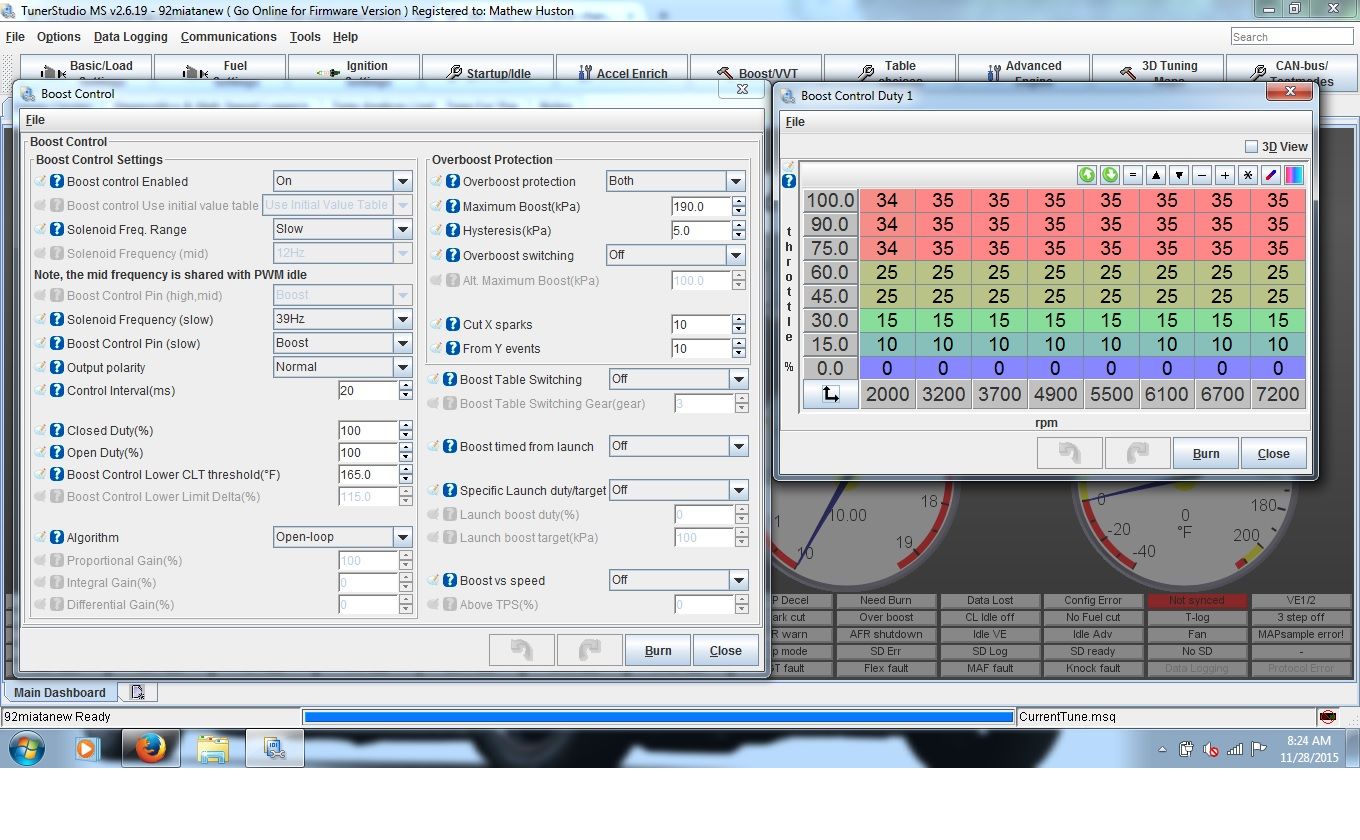
Task: Click the table color gradient icon
Action: point(1294,175)
